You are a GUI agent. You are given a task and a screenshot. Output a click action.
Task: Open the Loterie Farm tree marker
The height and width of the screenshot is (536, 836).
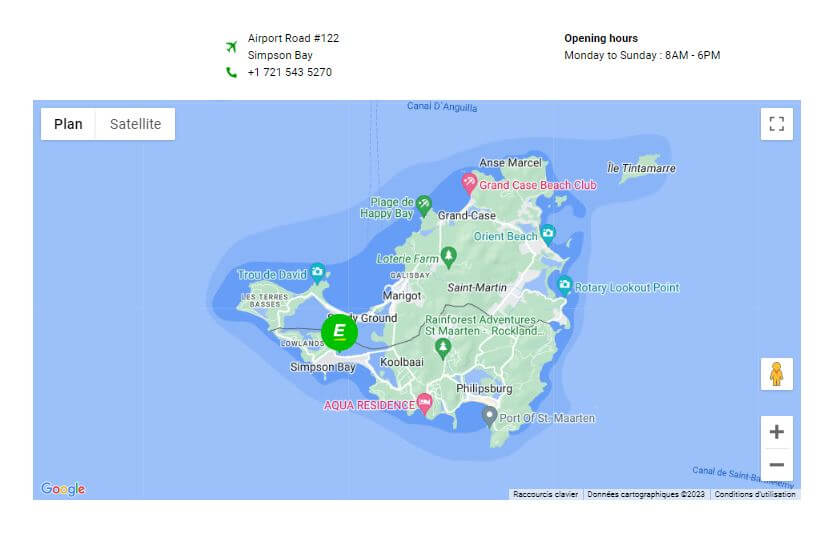coord(448,257)
